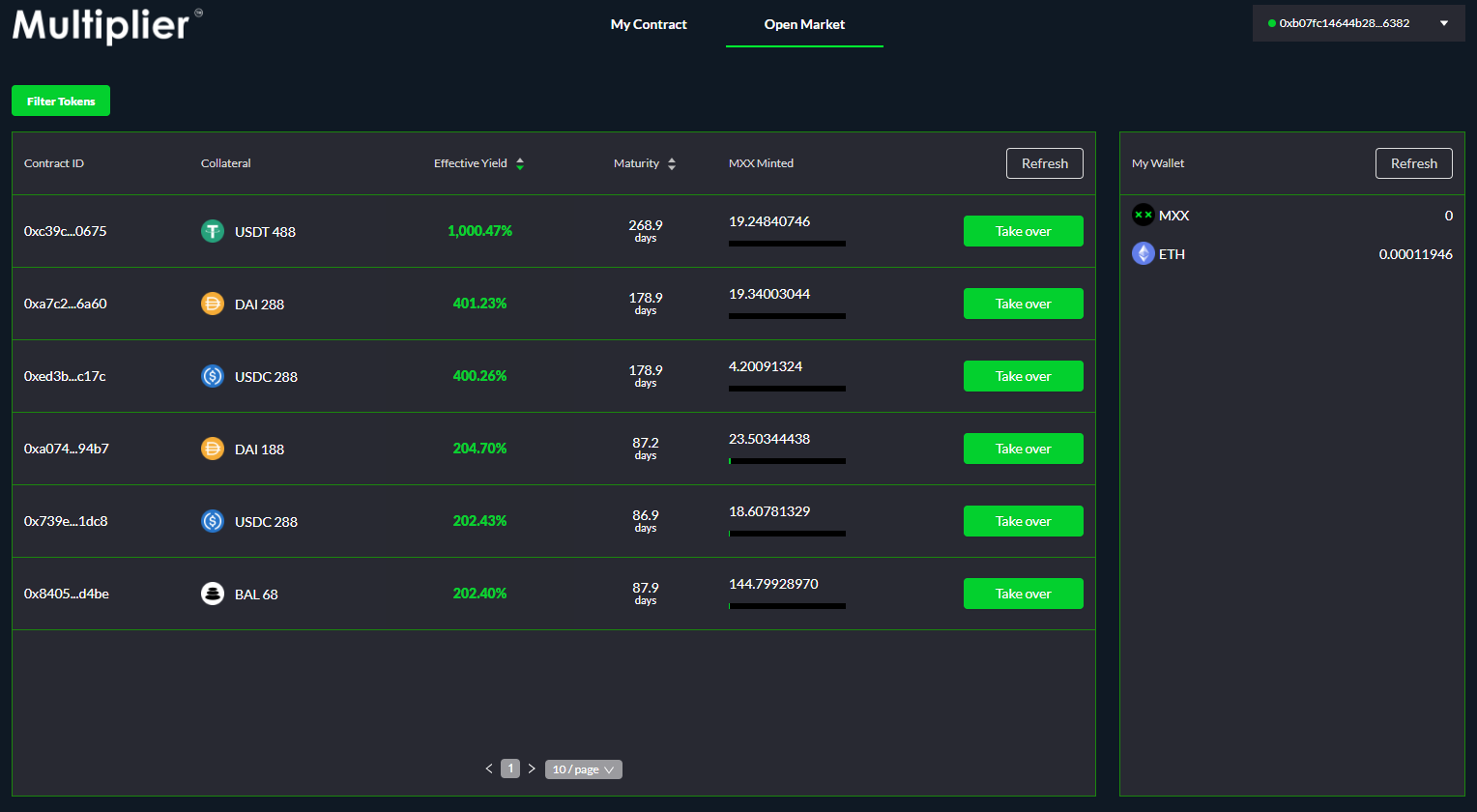This screenshot has height=812, width=1477.
Task: Take over contract 0xed3b...c17c
Action: tap(1024, 376)
